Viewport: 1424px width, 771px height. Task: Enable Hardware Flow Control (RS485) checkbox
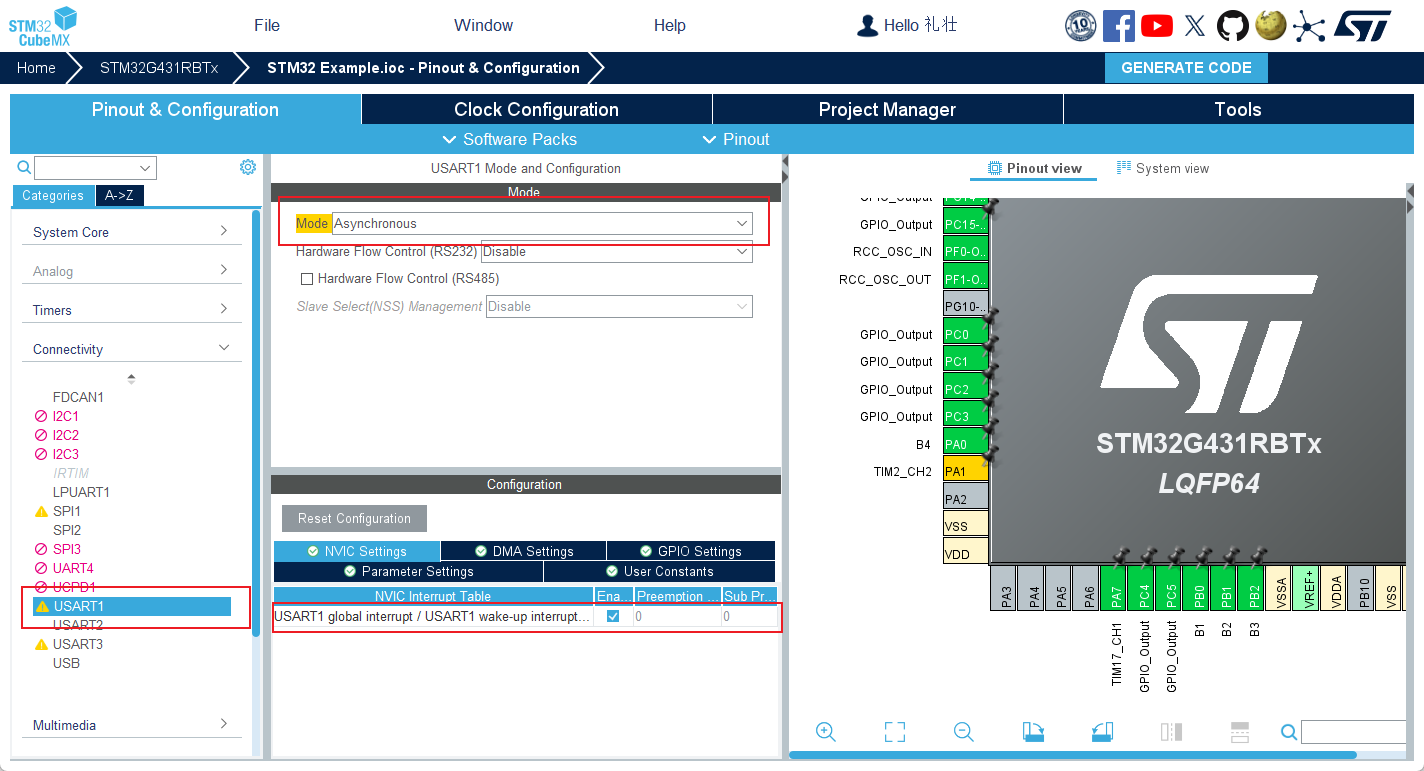pos(308,279)
